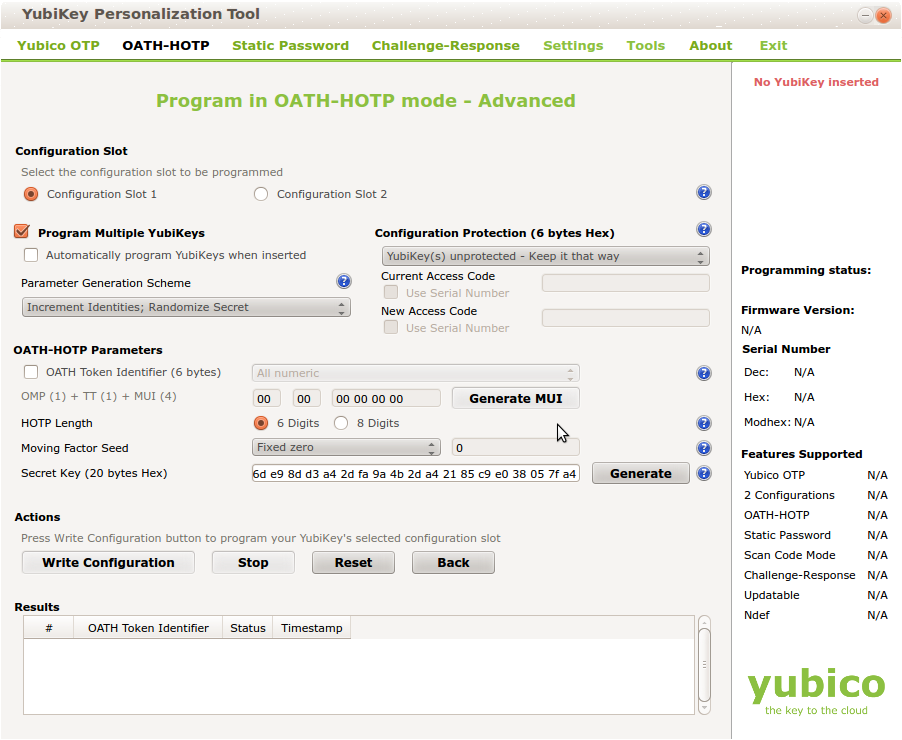Switch to Yubico OTP tab

pos(58,45)
